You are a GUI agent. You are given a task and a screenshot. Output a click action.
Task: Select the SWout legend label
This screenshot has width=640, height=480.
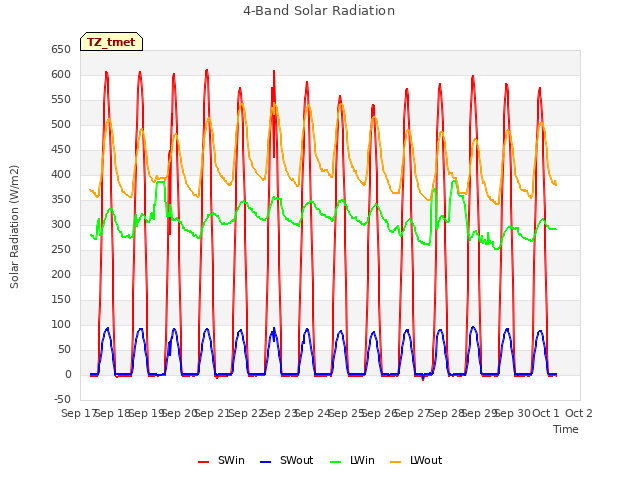pyautogui.click(x=296, y=460)
